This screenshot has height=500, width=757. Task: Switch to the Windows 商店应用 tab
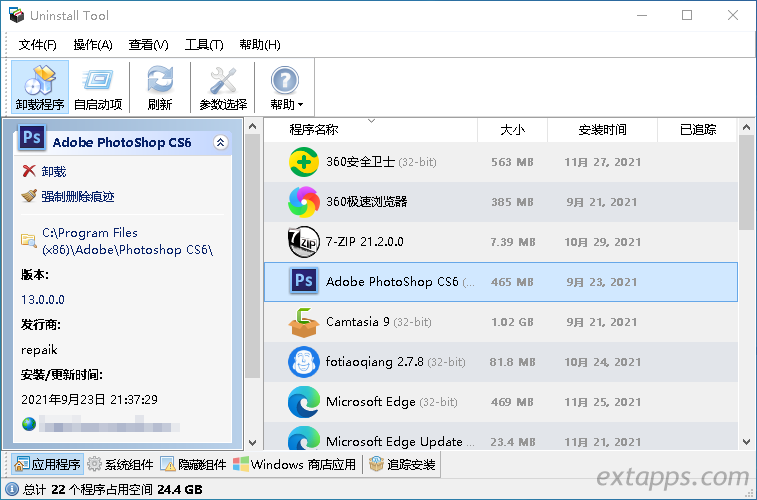[x=295, y=465]
